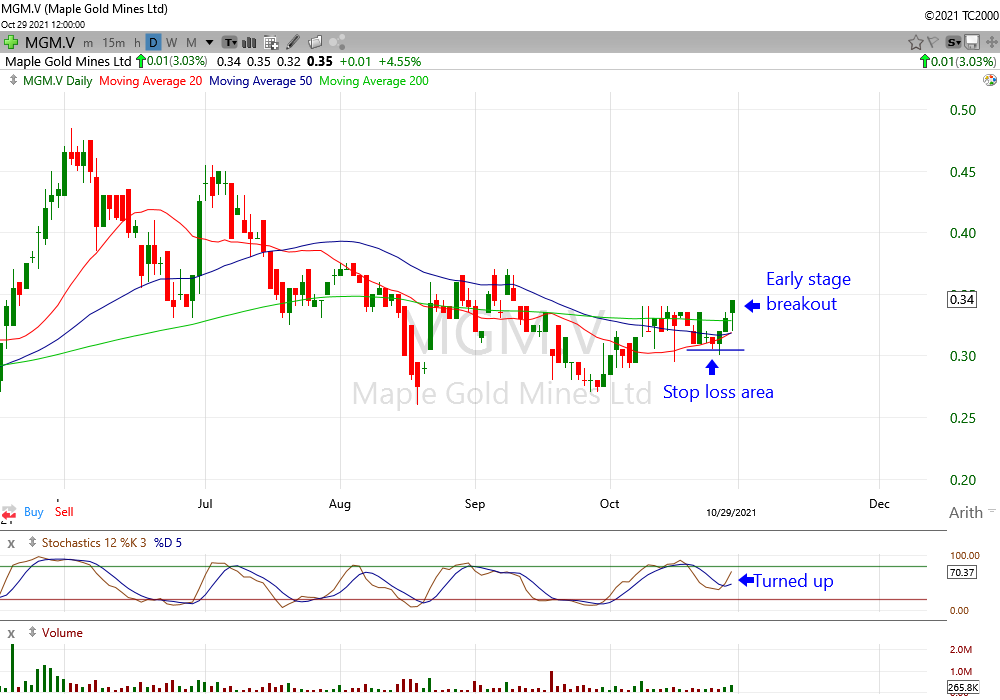Click the 70.37 stochastics value box
Viewport: 1000px width, 700px height.
click(x=962, y=572)
